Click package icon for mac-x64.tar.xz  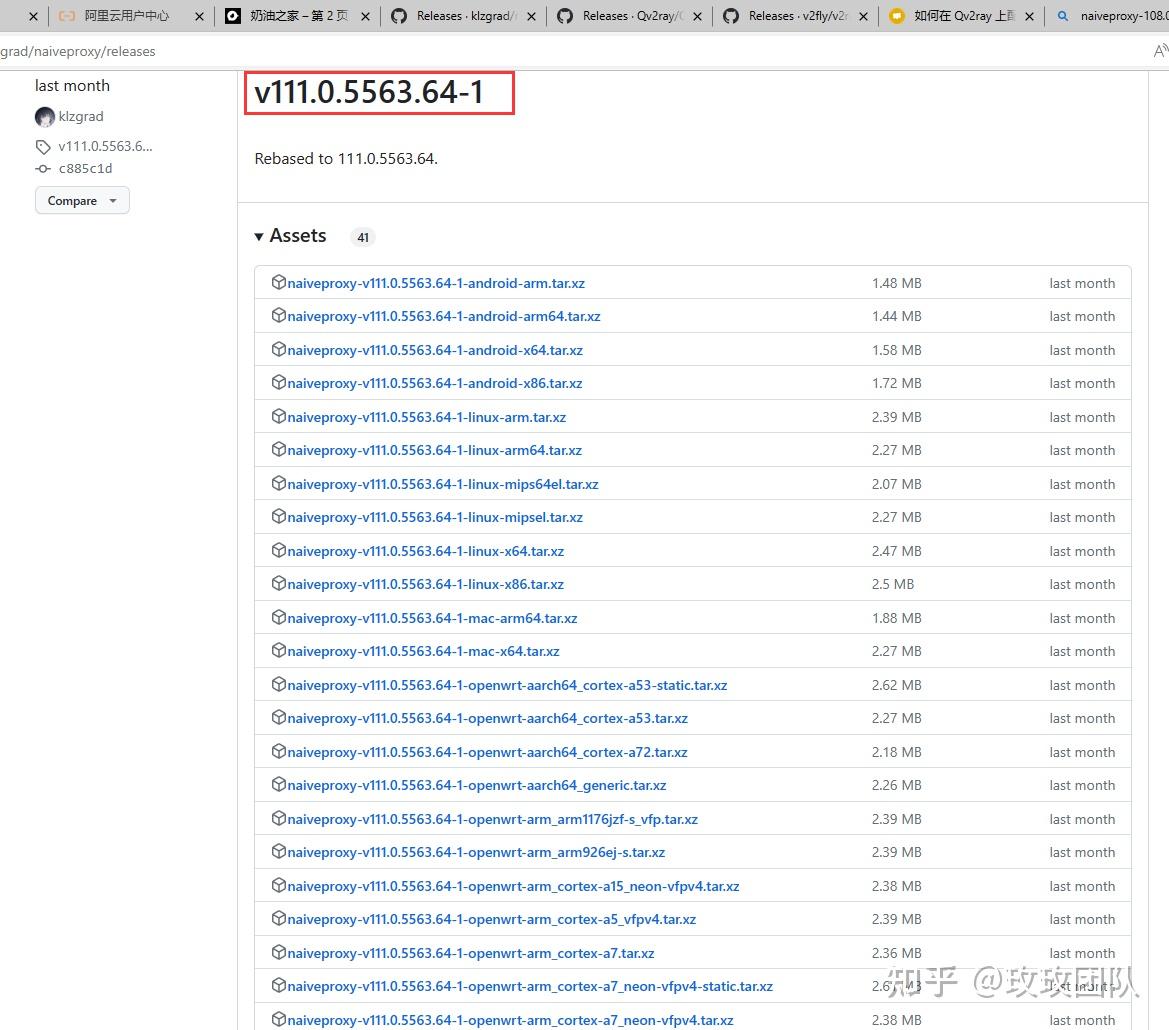pos(279,651)
